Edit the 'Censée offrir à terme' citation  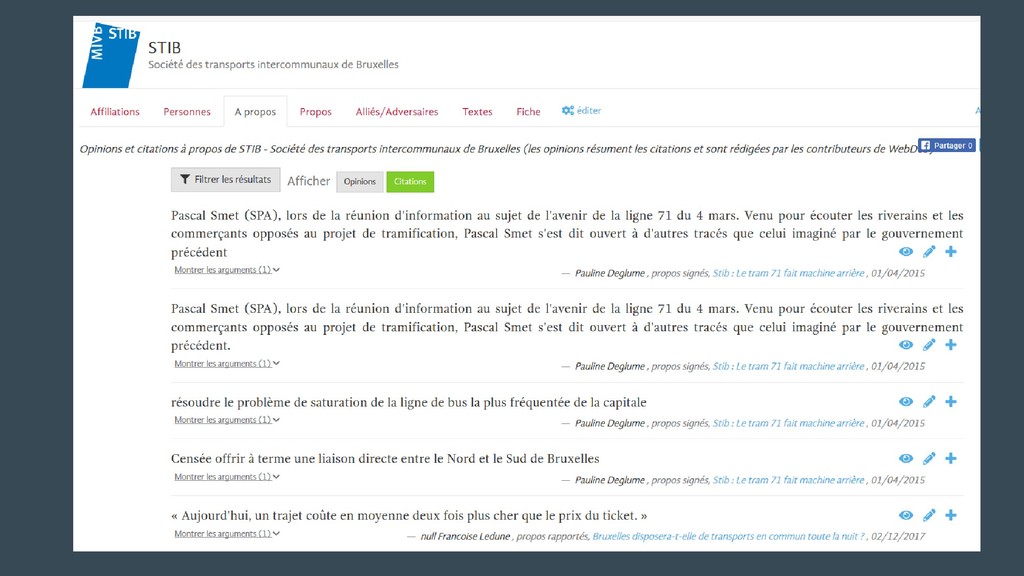[x=929, y=458]
